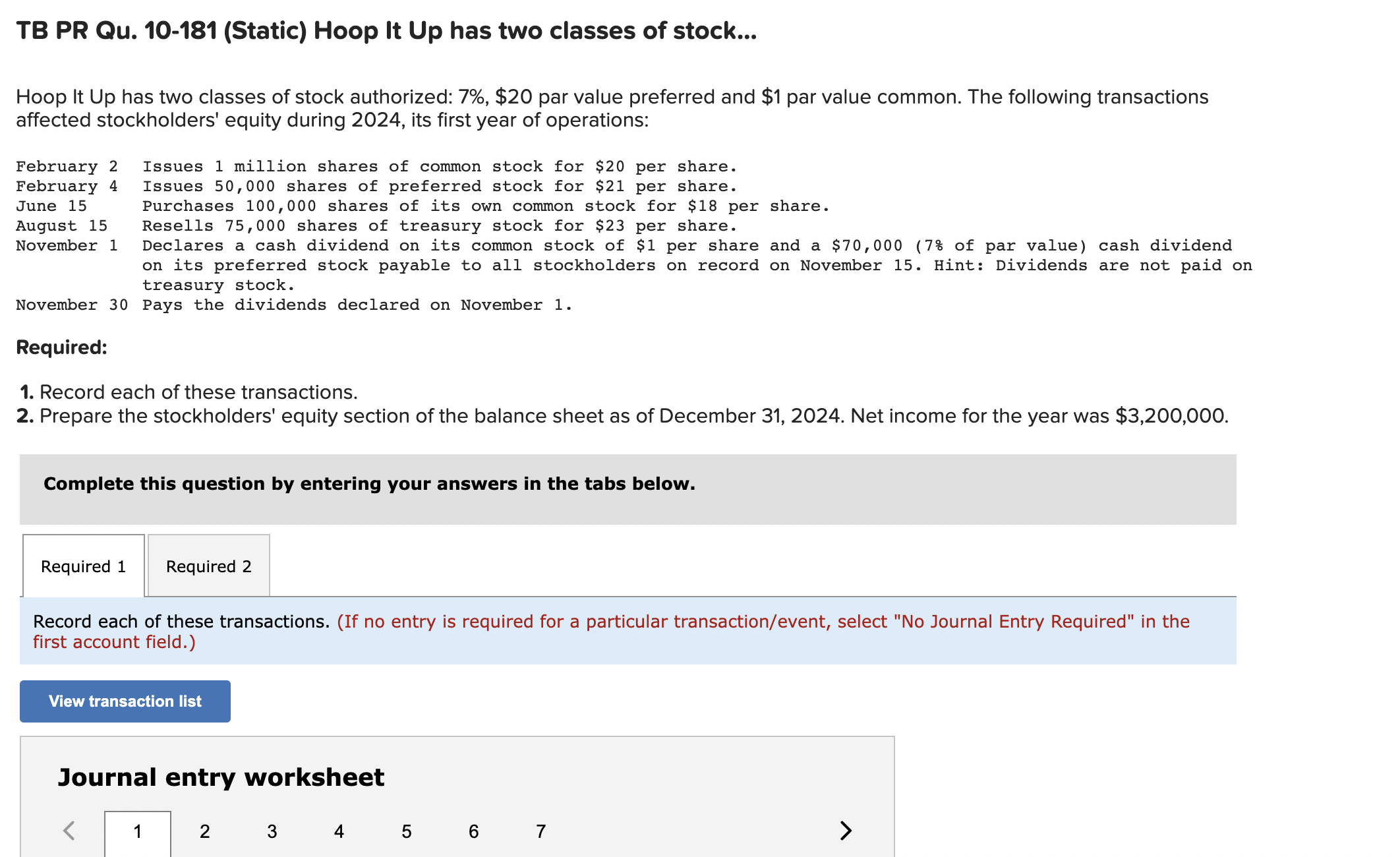This screenshot has height=857, width=1400.
Task: Select journal entry 7 in the worksheet
Action: pyautogui.click(x=540, y=831)
